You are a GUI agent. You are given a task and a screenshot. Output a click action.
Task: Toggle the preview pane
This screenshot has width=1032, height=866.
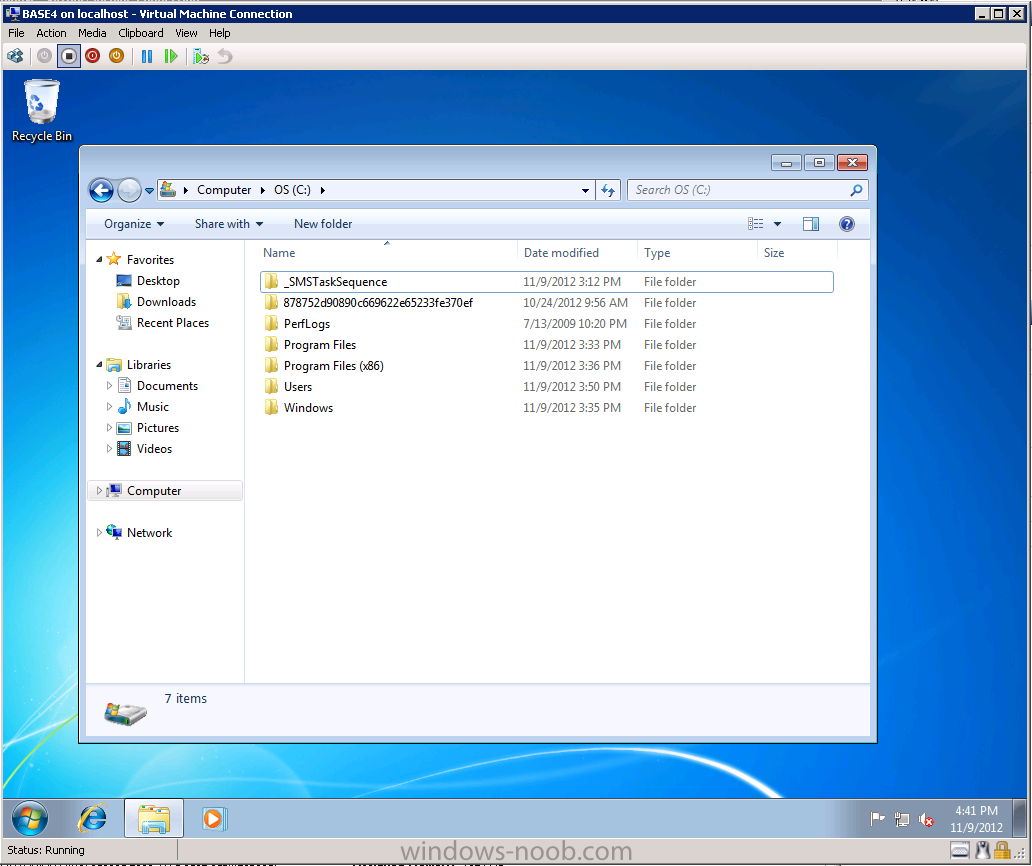tap(811, 224)
